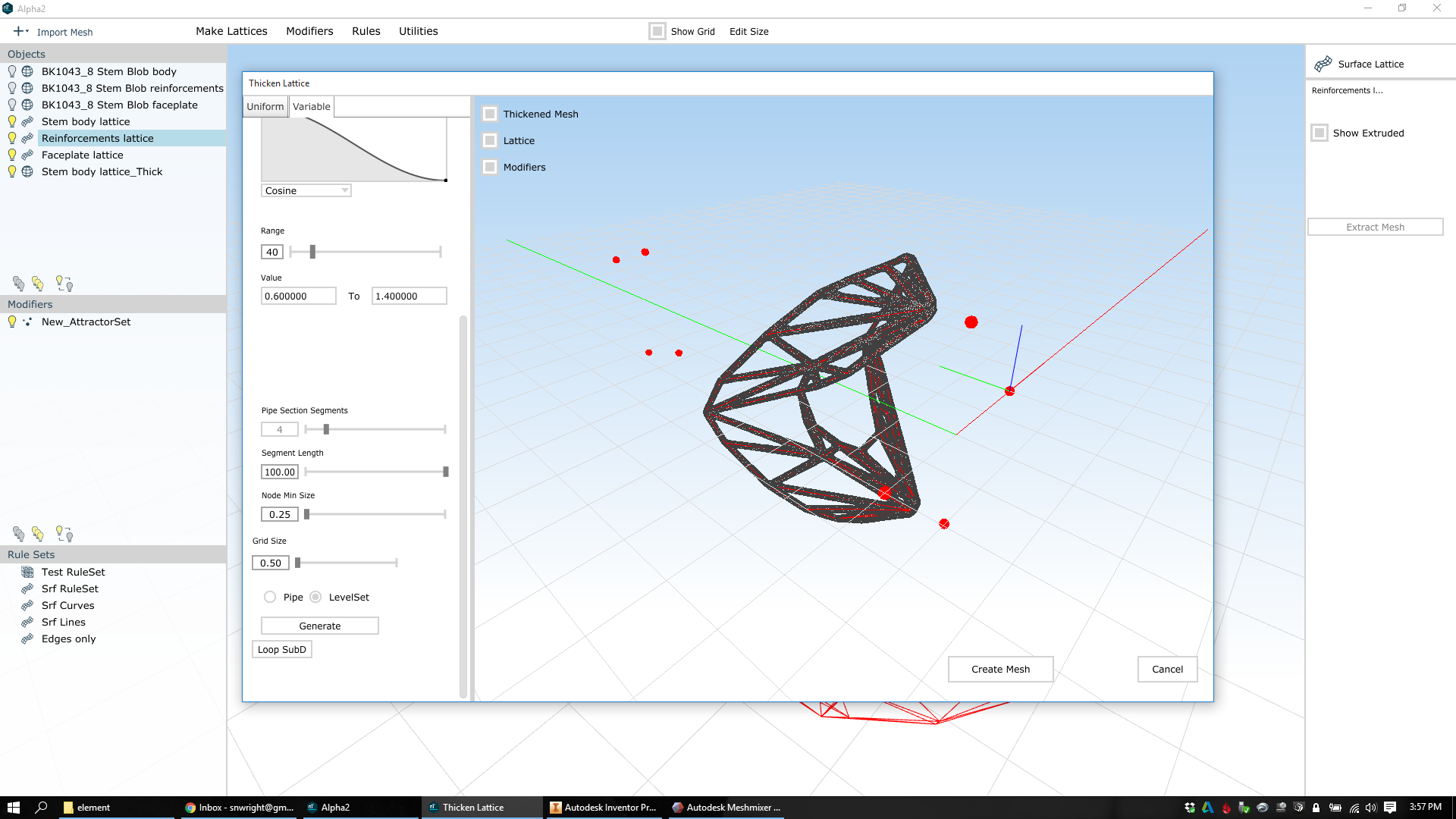
Task: Click the Generate button
Action: pyautogui.click(x=319, y=626)
